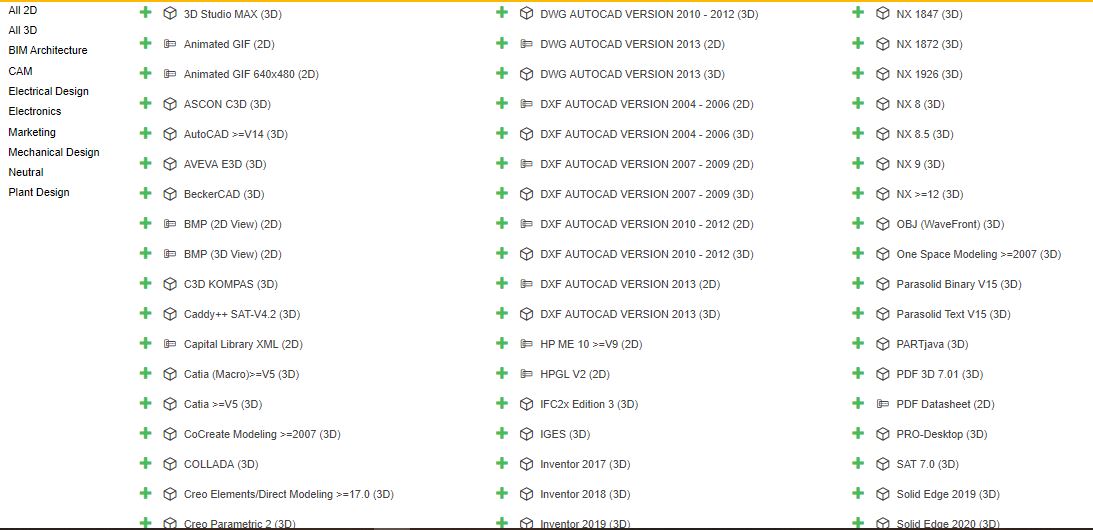Select the Neutral category filter
The height and width of the screenshot is (530, 1093).
pos(26,172)
